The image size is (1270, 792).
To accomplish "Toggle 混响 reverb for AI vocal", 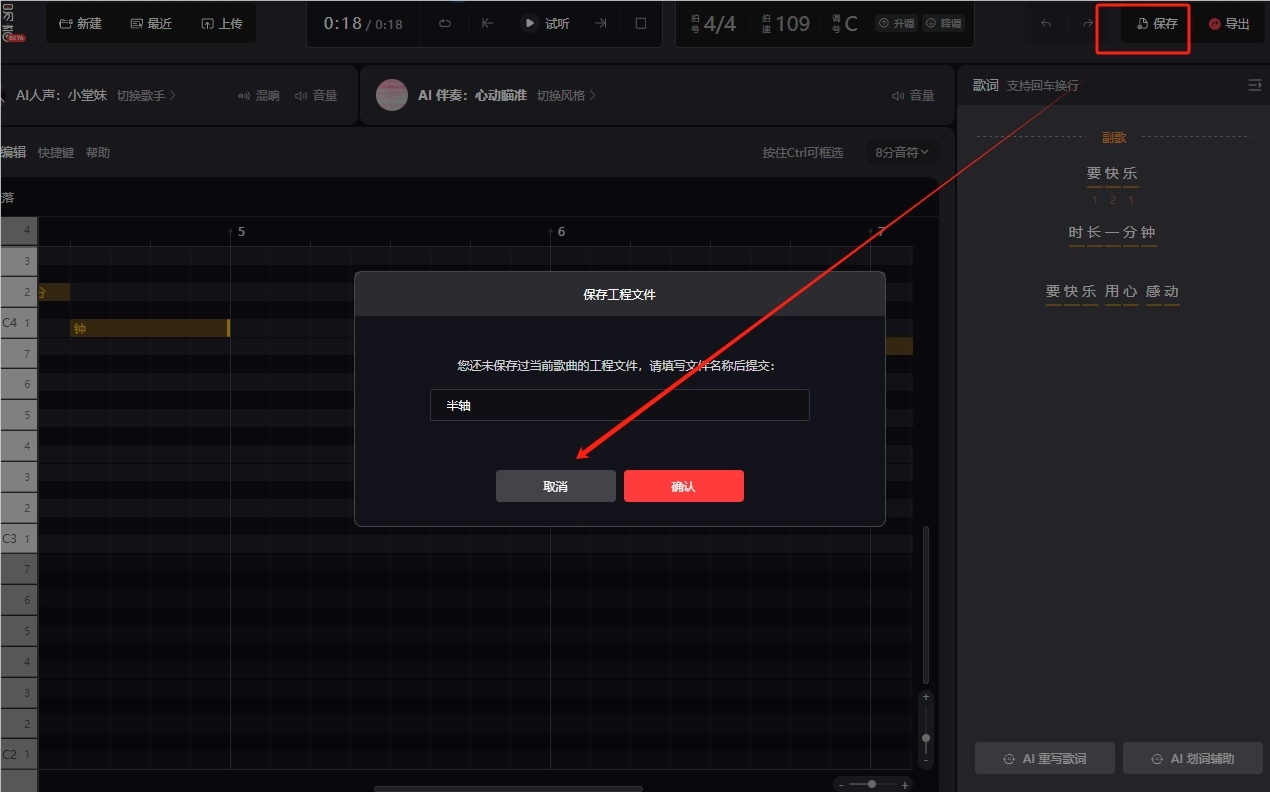I will (258, 95).
